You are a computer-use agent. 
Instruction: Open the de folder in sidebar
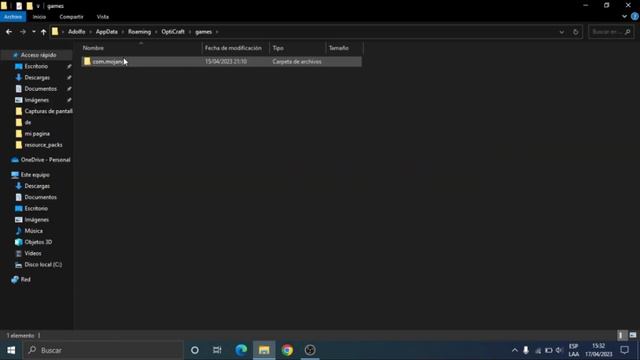click(x=28, y=122)
